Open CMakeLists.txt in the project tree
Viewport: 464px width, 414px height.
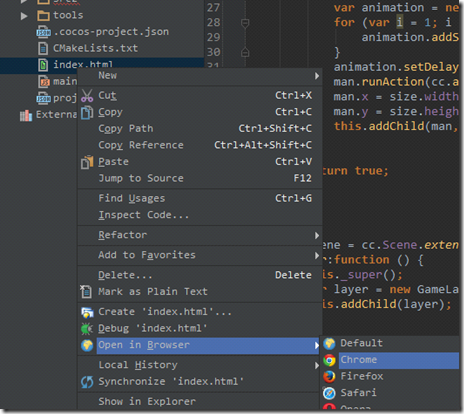[95, 48]
